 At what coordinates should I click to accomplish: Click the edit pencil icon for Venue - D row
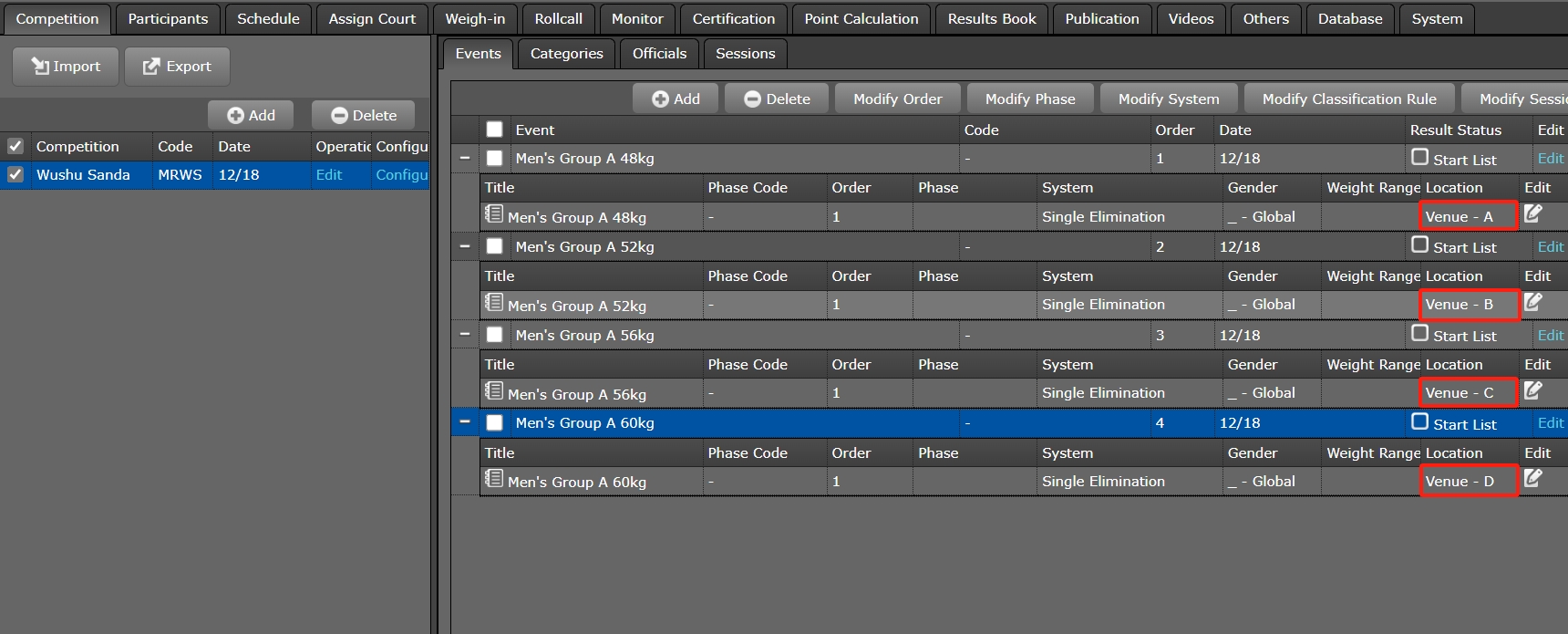[1533, 478]
